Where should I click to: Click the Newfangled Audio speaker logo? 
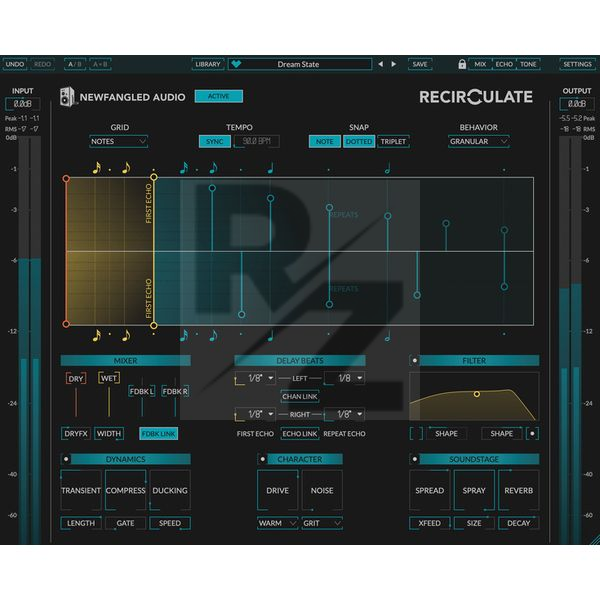pyautogui.click(x=67, y=96)
